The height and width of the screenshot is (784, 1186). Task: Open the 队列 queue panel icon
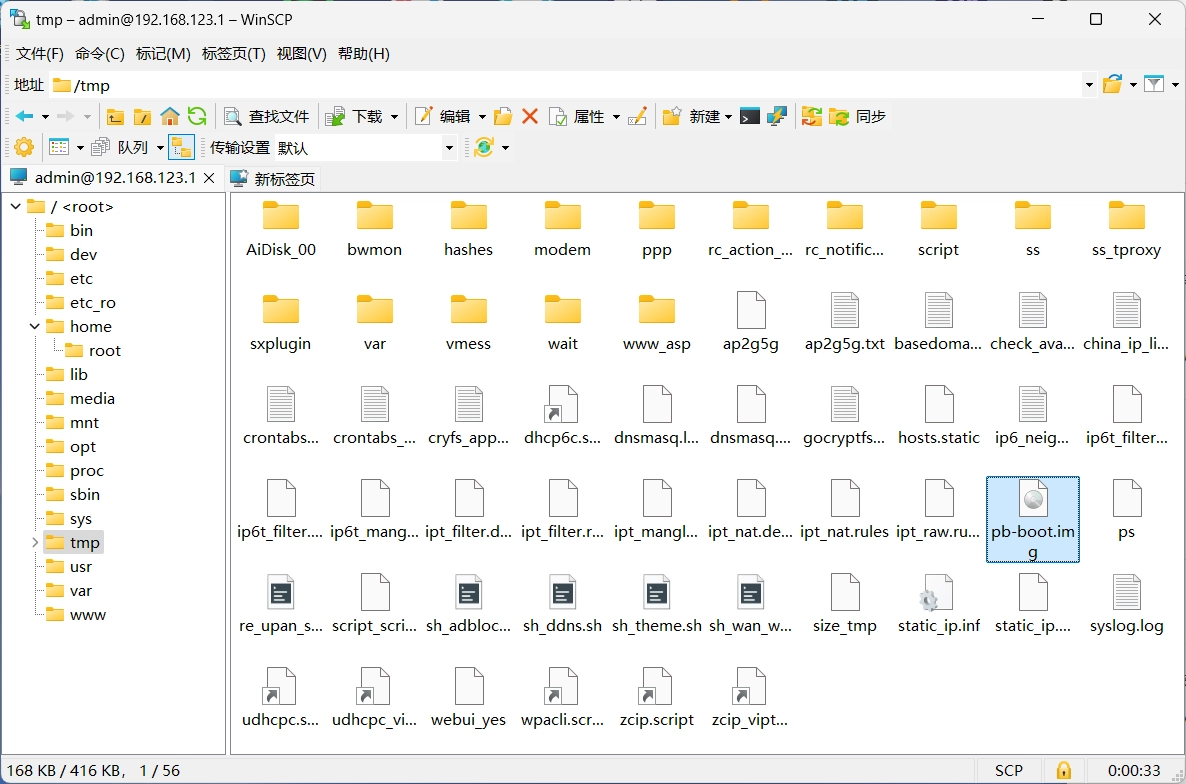(x=100, y=147)
